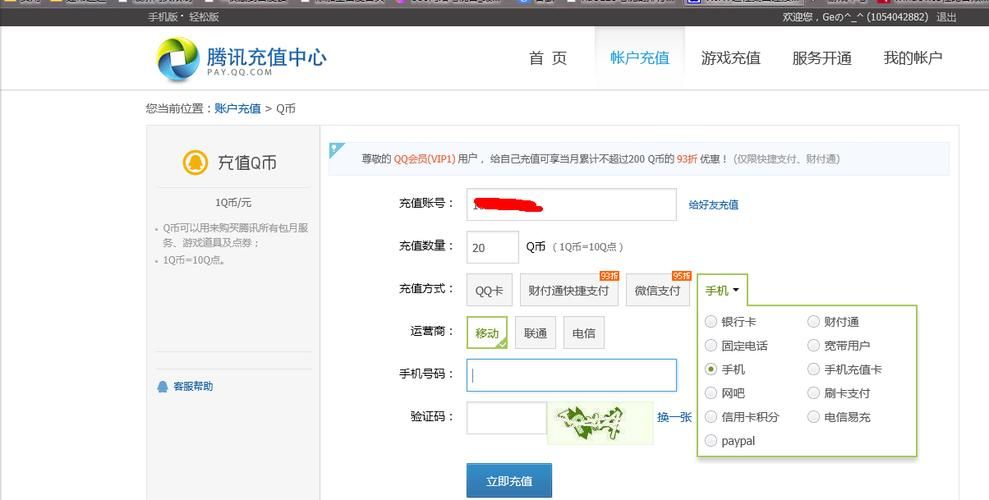Focus the 验证码 input field
The image size is (989, 500).
[506, 417]
